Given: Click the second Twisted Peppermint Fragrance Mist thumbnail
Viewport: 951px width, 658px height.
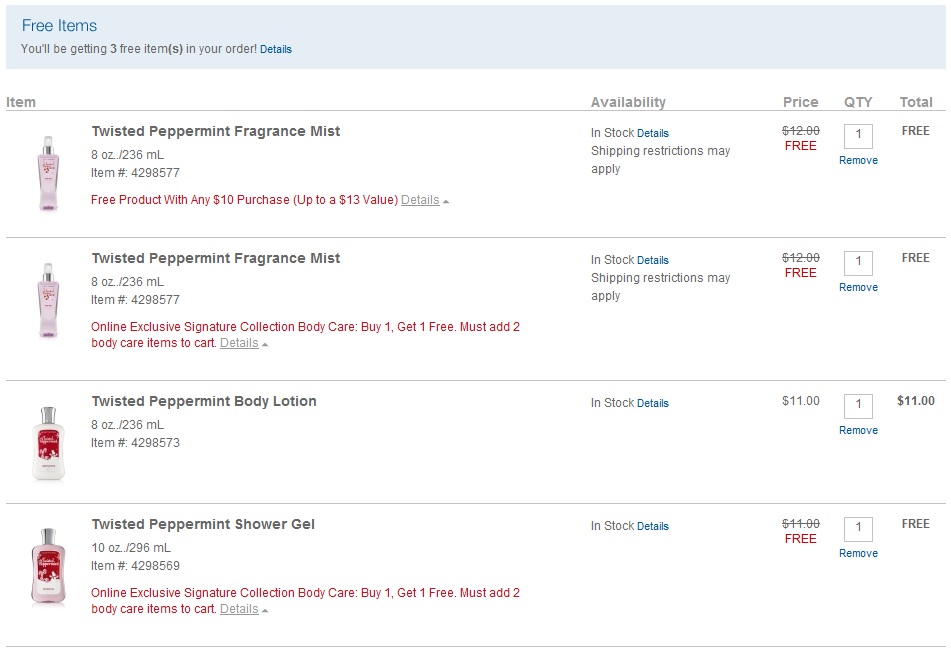Looking at the screenshot, I should [x=48, y=298].
